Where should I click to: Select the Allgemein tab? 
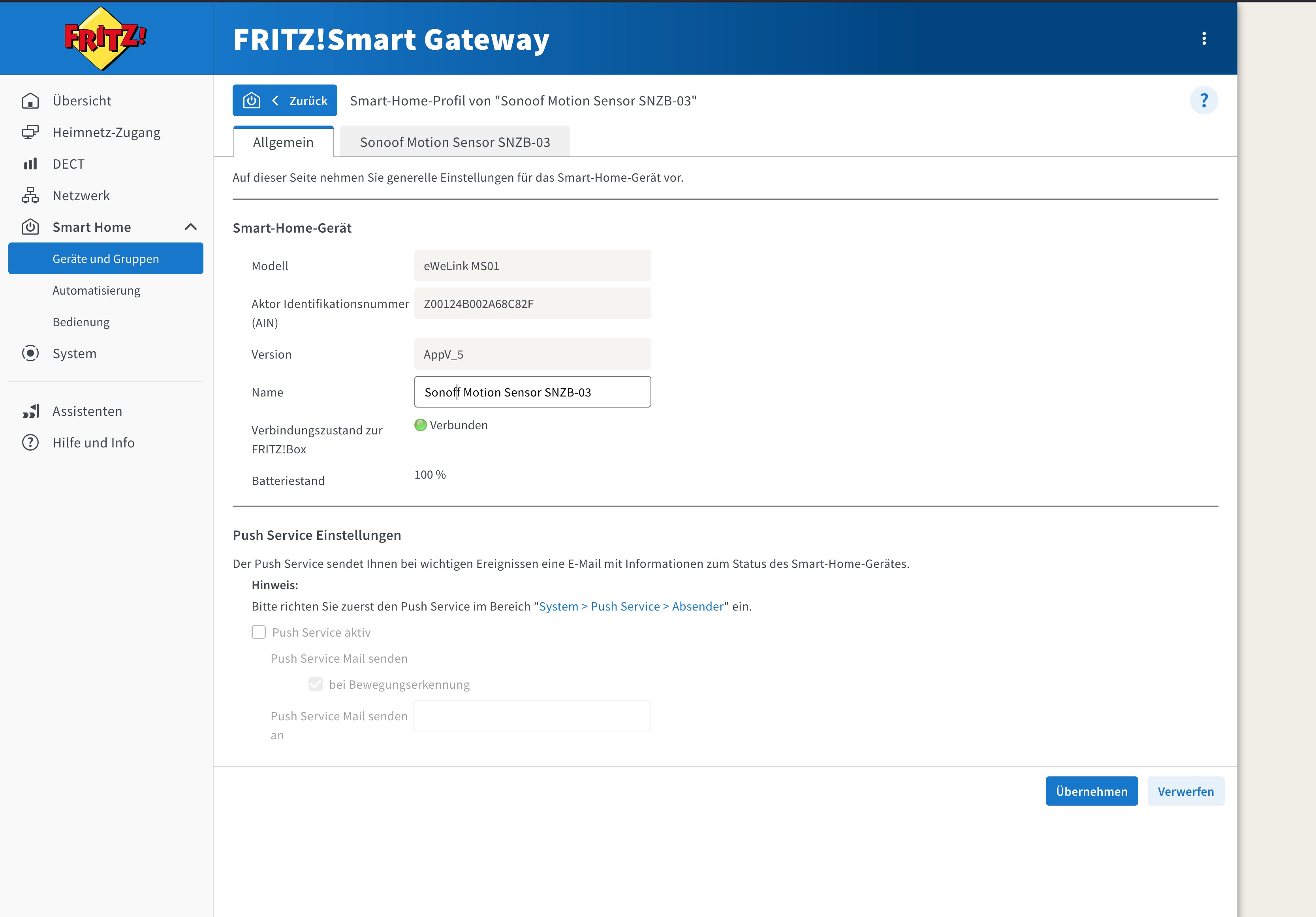tap(283, 142)
